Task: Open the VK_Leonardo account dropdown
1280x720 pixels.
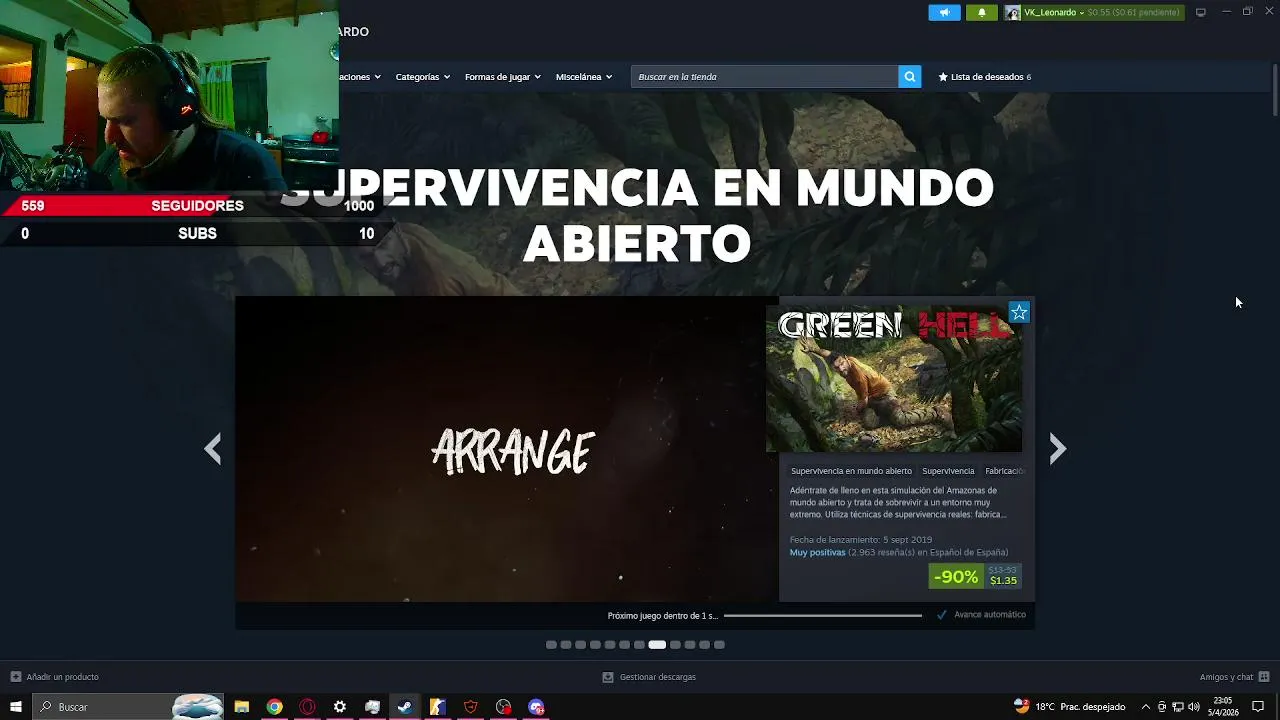Action: pyautogui.click(x=1054, y=12)
